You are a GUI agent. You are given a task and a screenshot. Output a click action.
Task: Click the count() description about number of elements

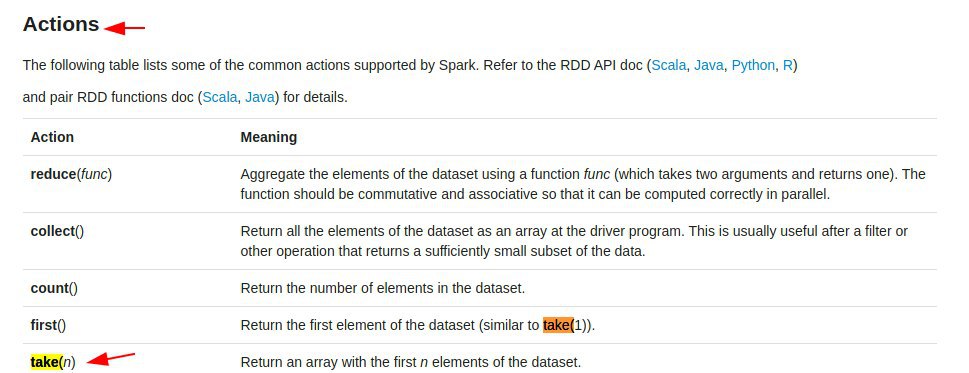[383, 288]
